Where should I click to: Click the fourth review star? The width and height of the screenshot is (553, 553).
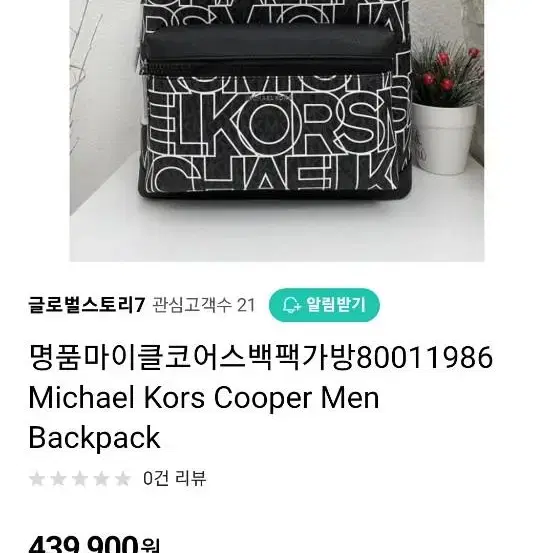click(x=102, y=479)
